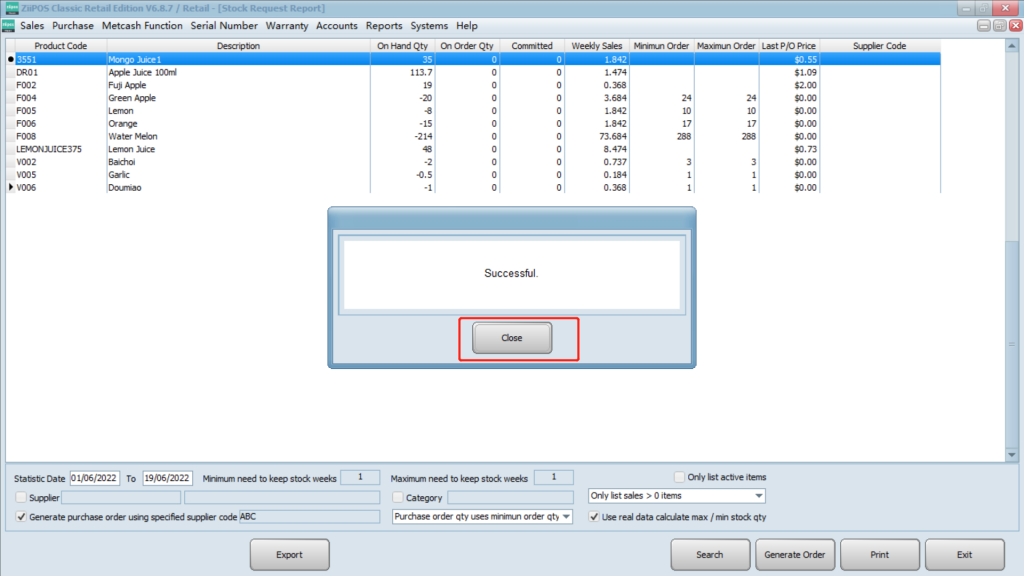Image resolution: width=1024 pixels, height=576 pixels.
Task: Click the Statistic Date start field
Action: (x=92, y=478)
